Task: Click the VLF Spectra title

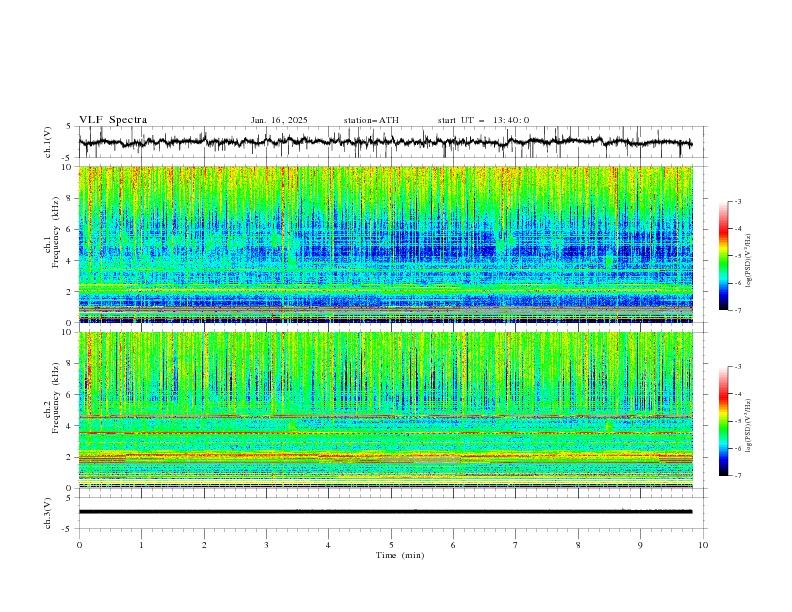Action: [113, 120]
